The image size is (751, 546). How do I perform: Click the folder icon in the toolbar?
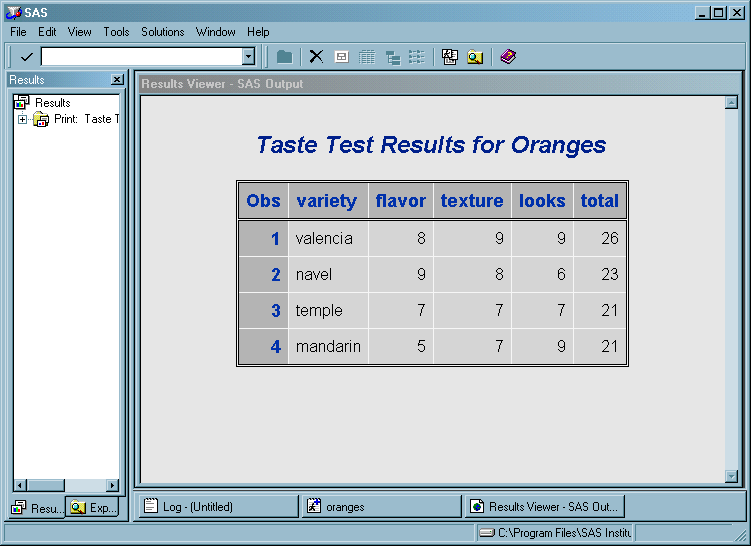point(285,57)
